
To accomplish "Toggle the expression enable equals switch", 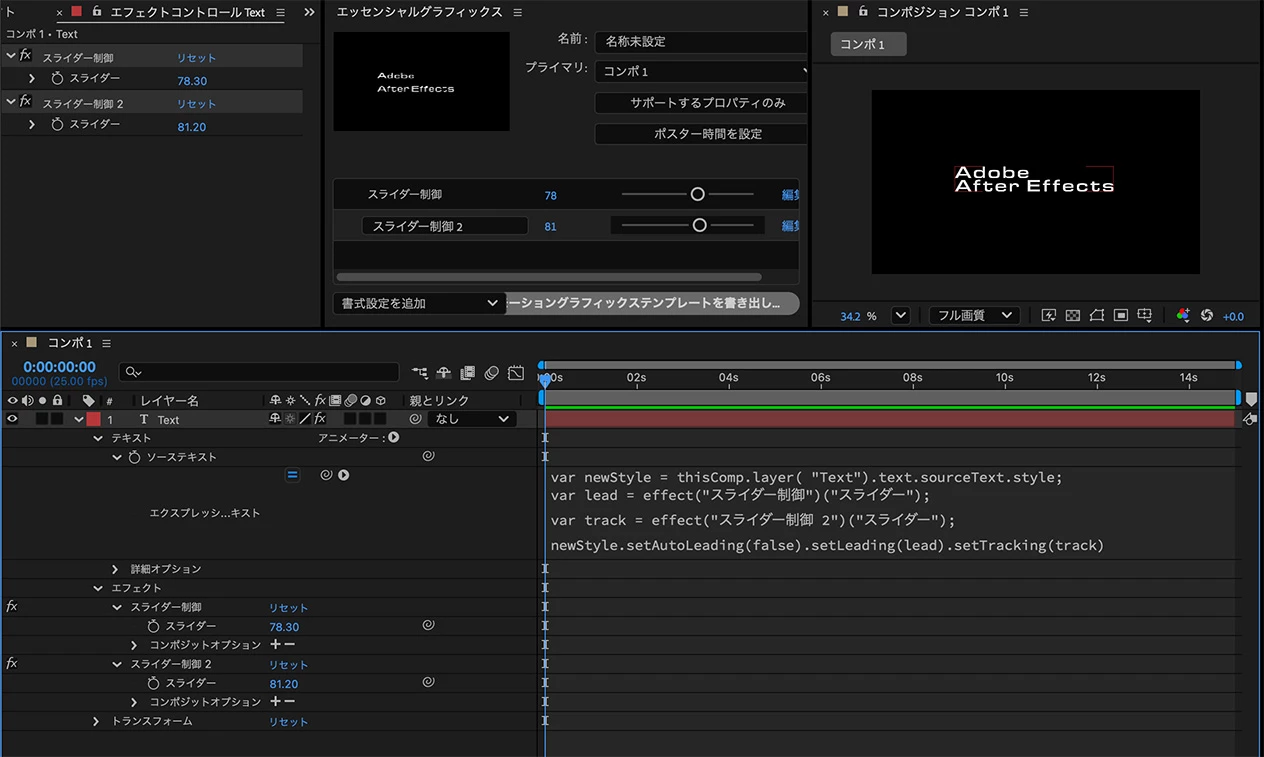I will (x=292, y=475).
